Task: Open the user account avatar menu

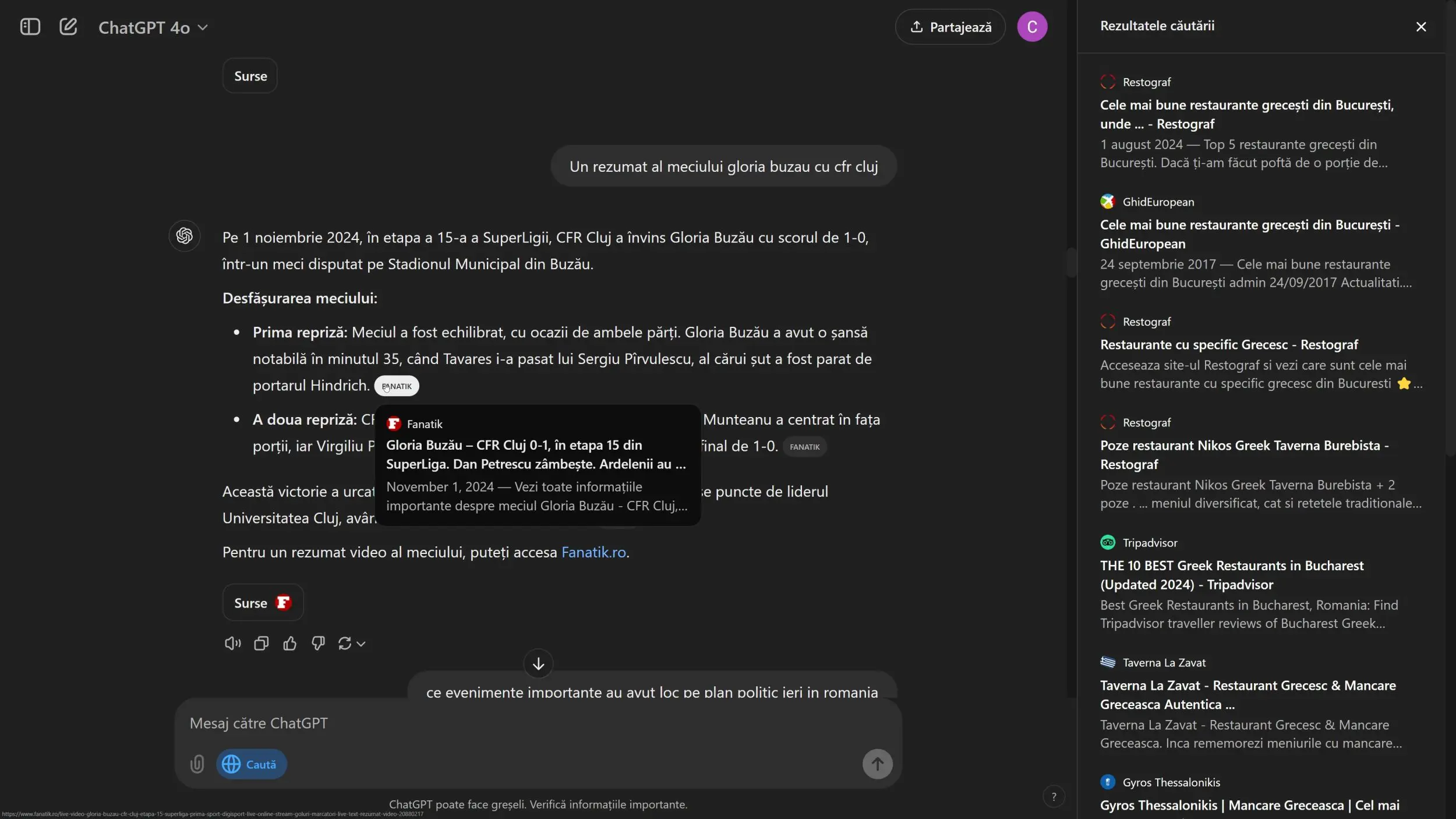Action: coord(1032,27)
